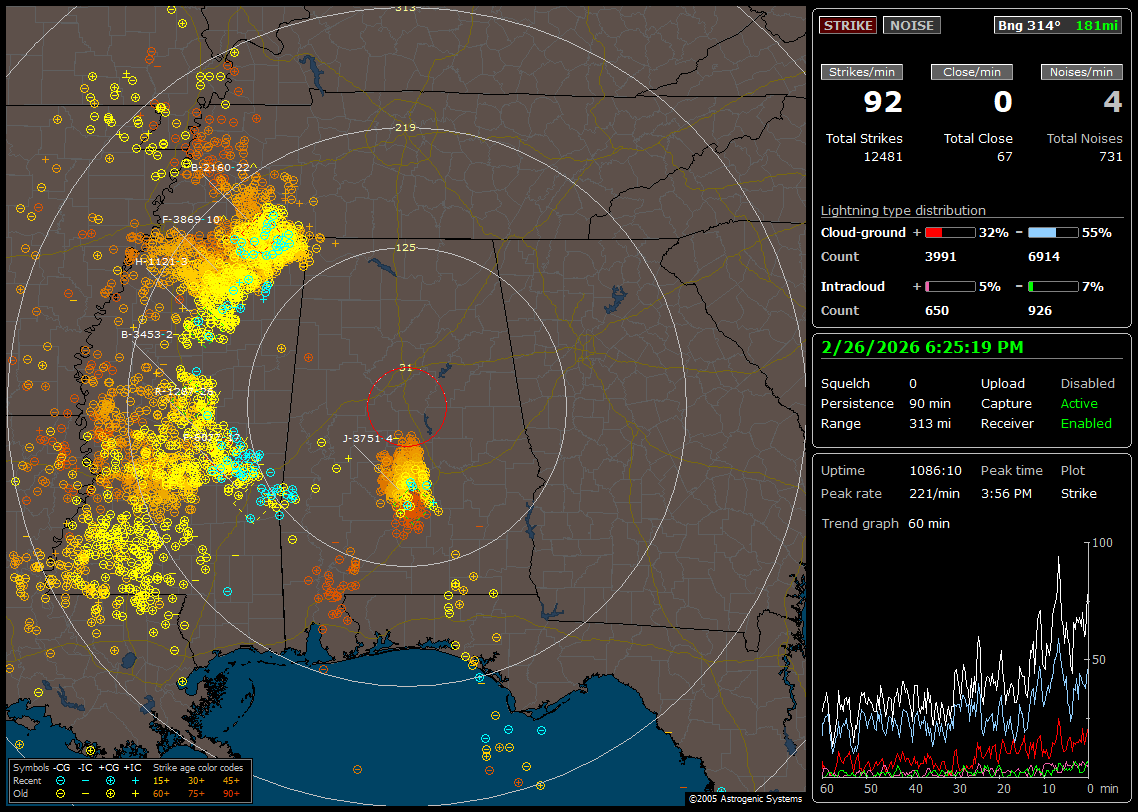Screen dimensions: 1138x812
Task: Click the bearing and distance readout box
Action: pos(1058,25)
